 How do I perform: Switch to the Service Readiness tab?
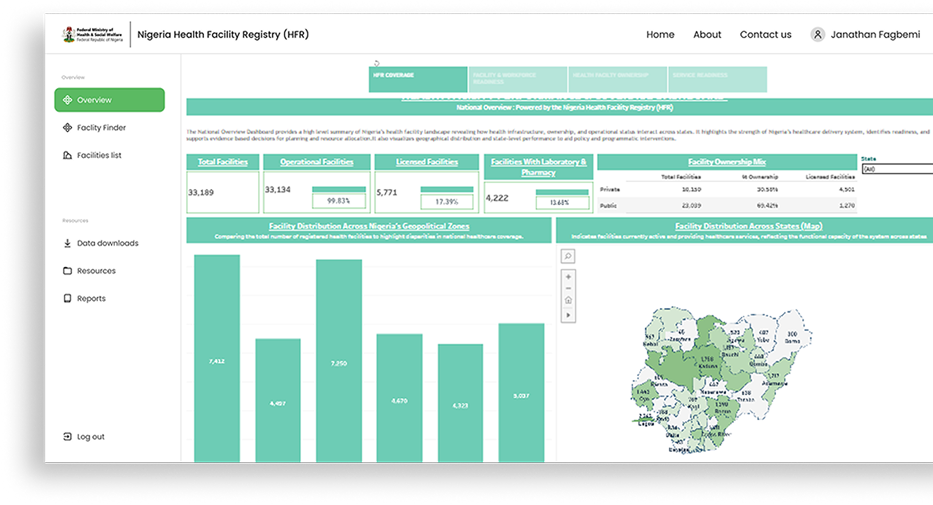tap(718, 79)
